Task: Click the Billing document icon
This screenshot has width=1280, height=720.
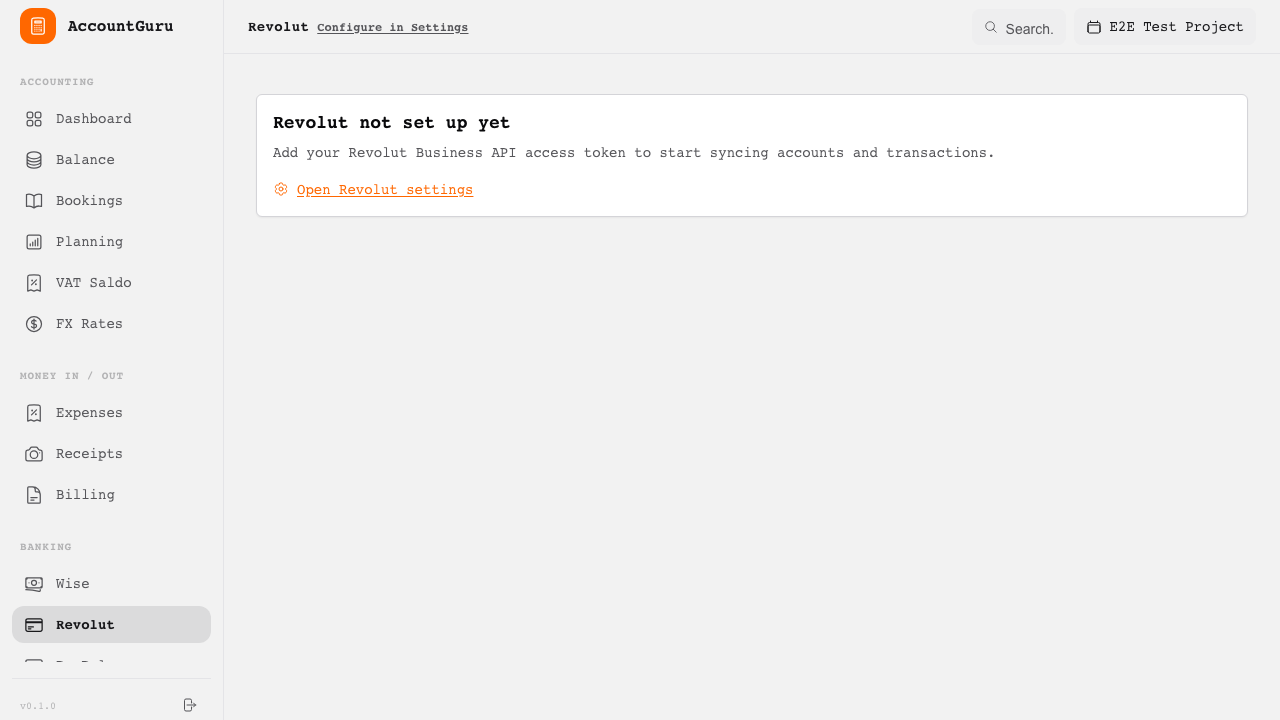Action: 34,495
